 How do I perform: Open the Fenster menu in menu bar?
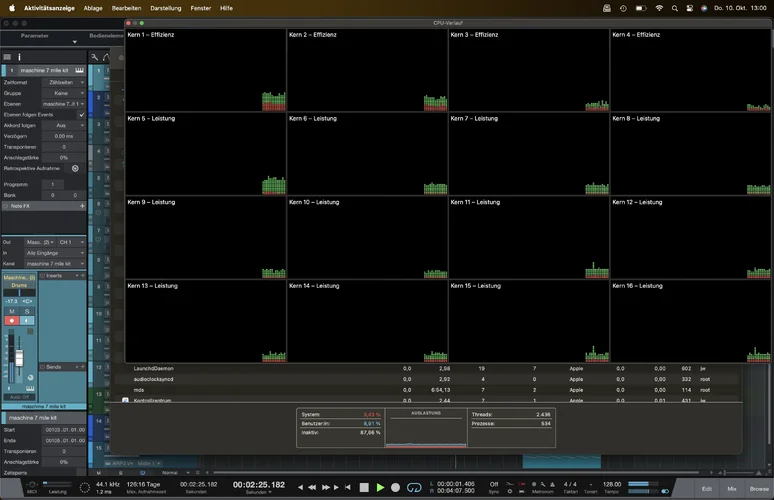(200, 7)
